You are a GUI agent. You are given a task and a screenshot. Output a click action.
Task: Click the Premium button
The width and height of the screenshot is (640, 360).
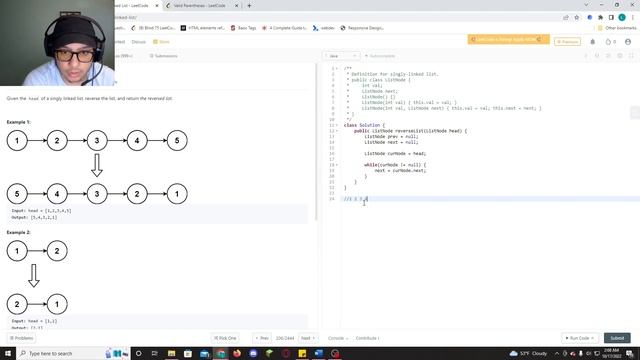coord(567,42)
